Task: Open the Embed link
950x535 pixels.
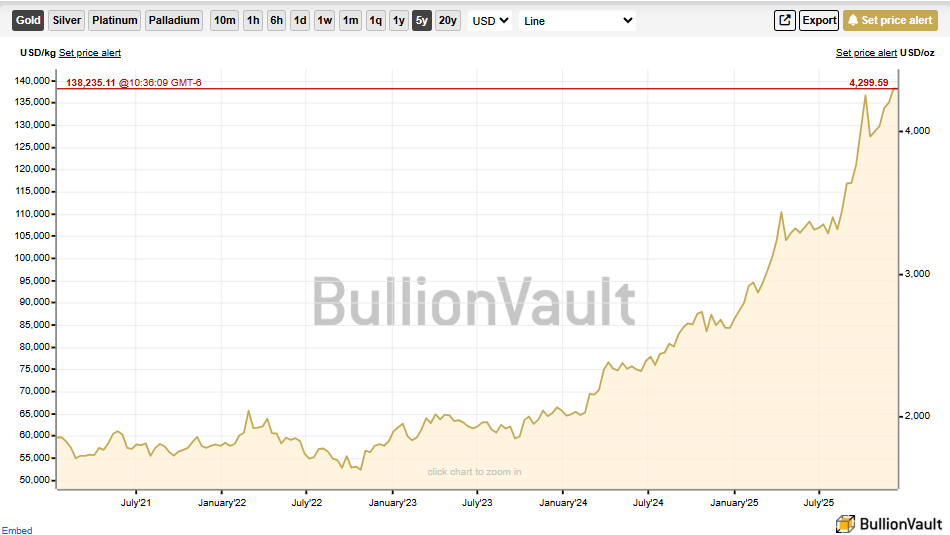Action: click(x=17, y=530)
